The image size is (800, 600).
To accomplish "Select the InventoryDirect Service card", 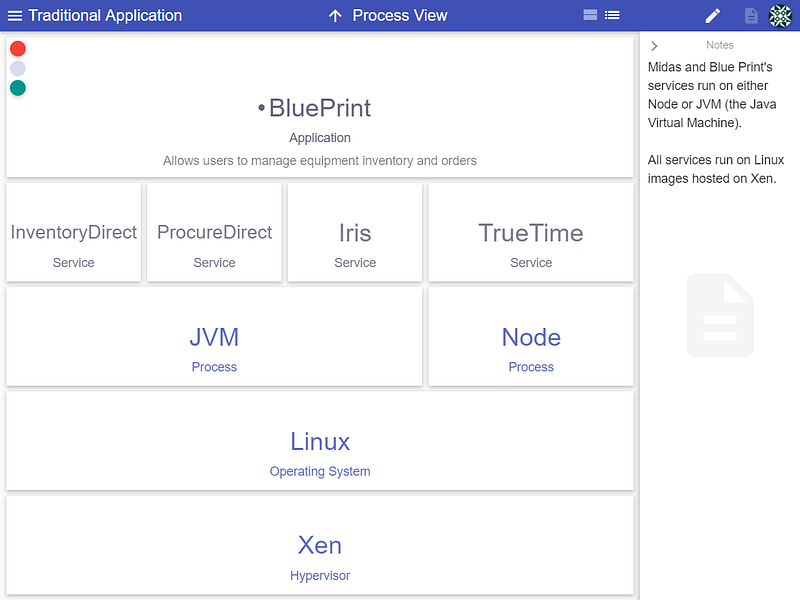I will [x=73, y=232].
